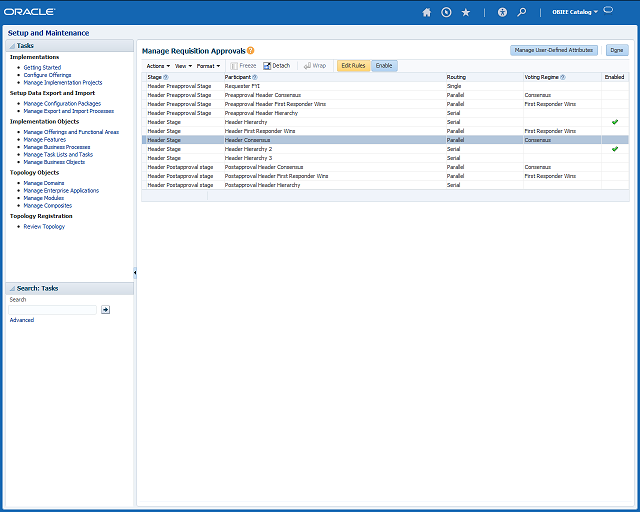Sort by Routing column header
The height and width of the screenshot is (512, 640).
point(456,77)
